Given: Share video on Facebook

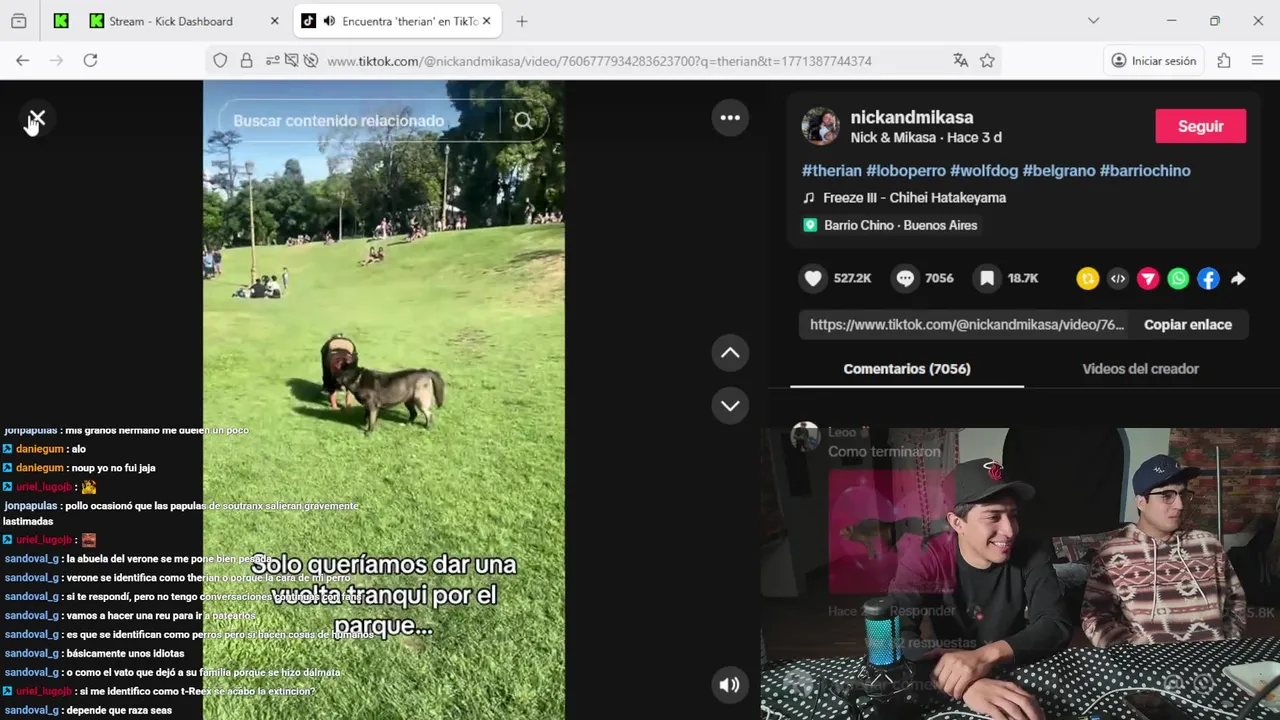Looking at the screenshot, I should (x=1208, y=279).
